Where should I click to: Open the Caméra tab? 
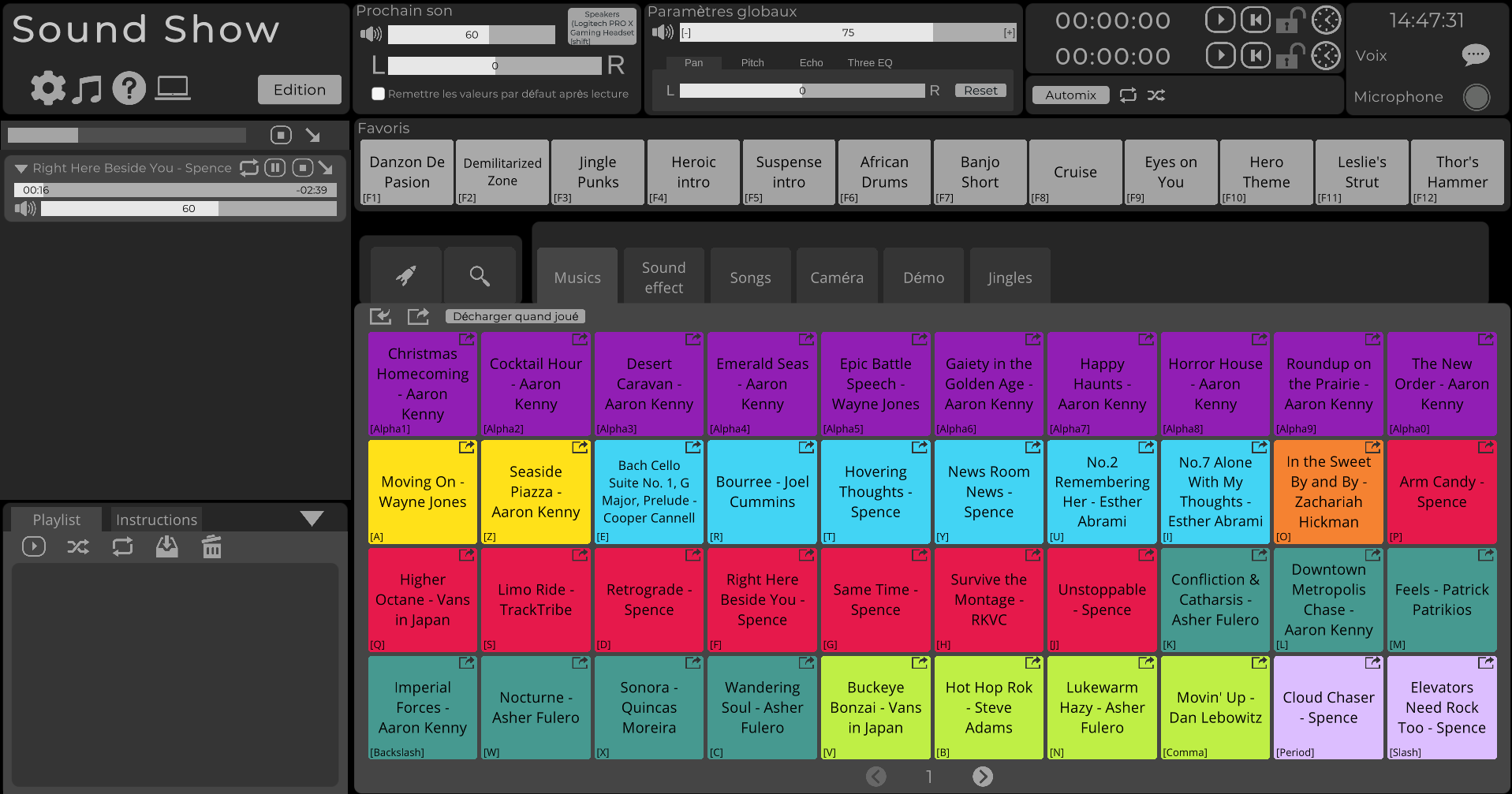click(x=837, y=278)
